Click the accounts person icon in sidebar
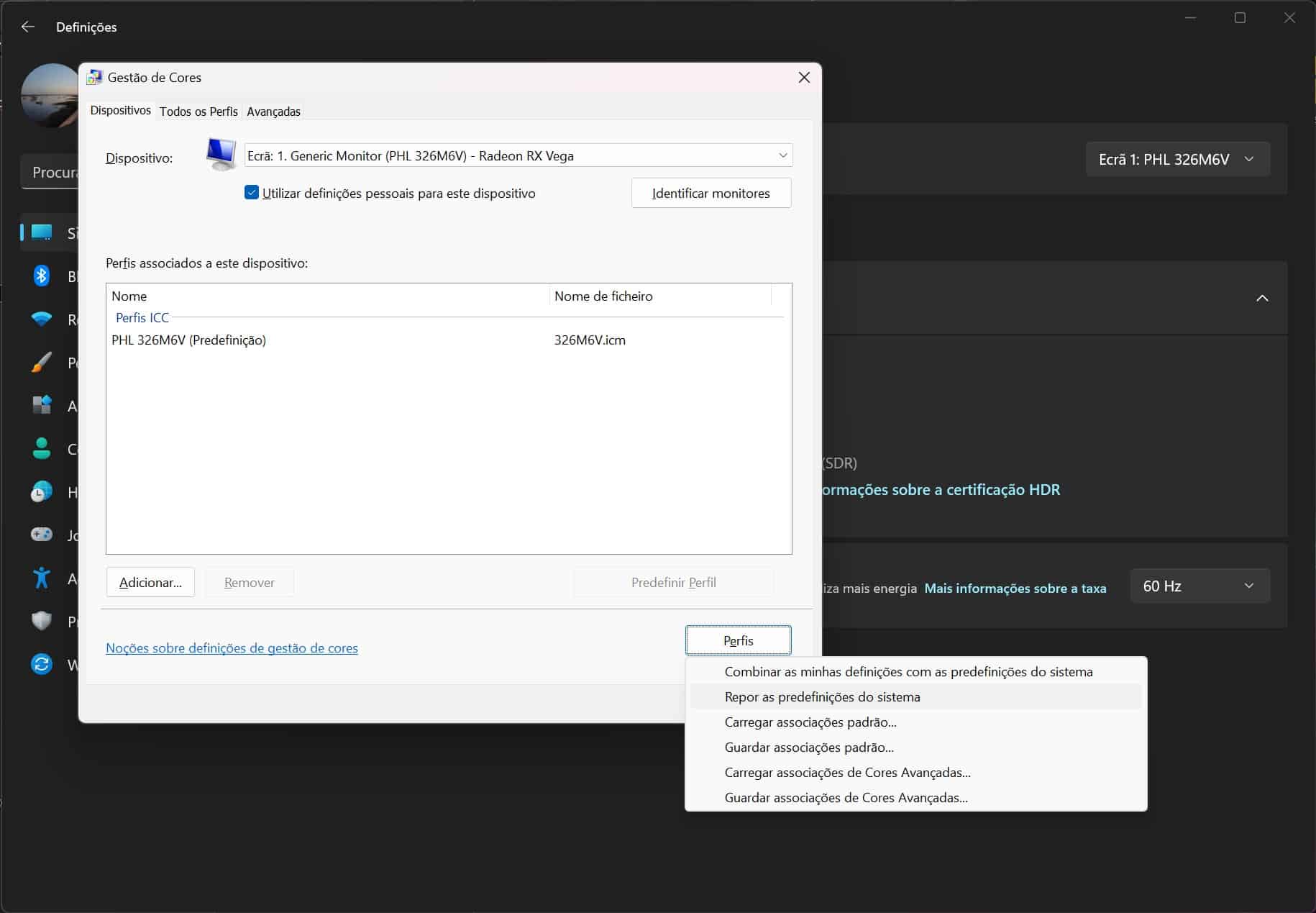 click(x=42, y=449)
